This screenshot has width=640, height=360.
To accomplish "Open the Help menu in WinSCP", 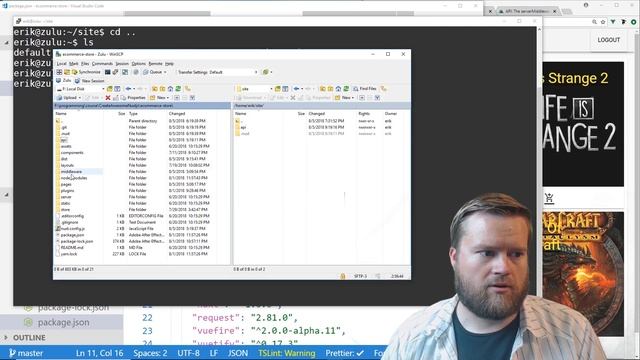I will pos(169,64).
